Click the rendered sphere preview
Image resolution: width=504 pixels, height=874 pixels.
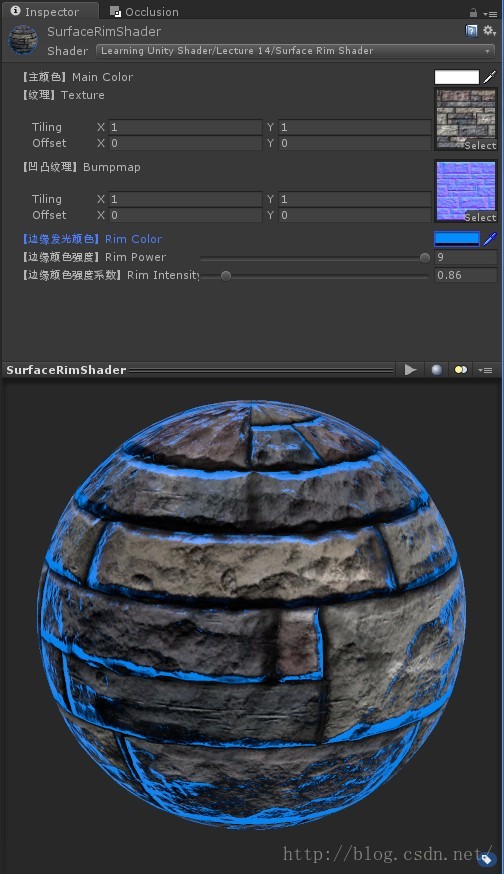[251, 613]
